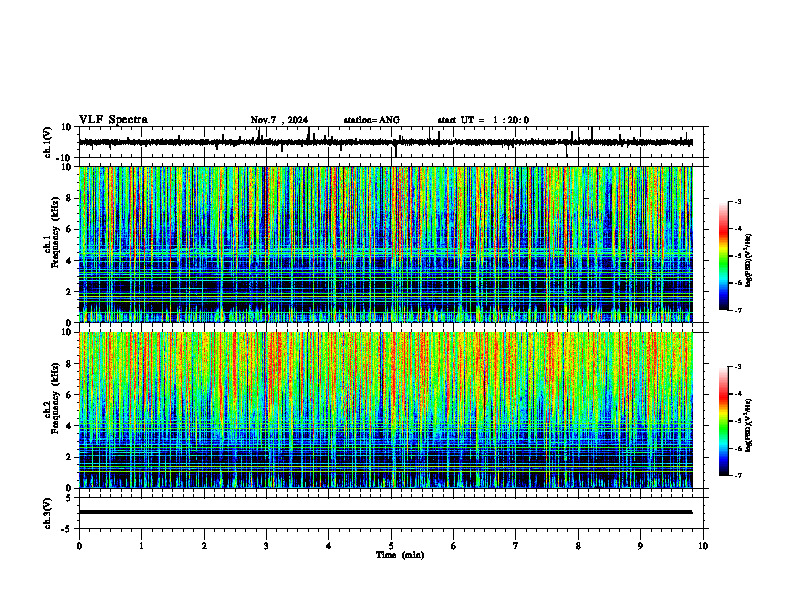This screenshot has width=792, height=612.
Task: Click the "ch.1(V)" waveform axis label
Action: [x=48, y=142]
